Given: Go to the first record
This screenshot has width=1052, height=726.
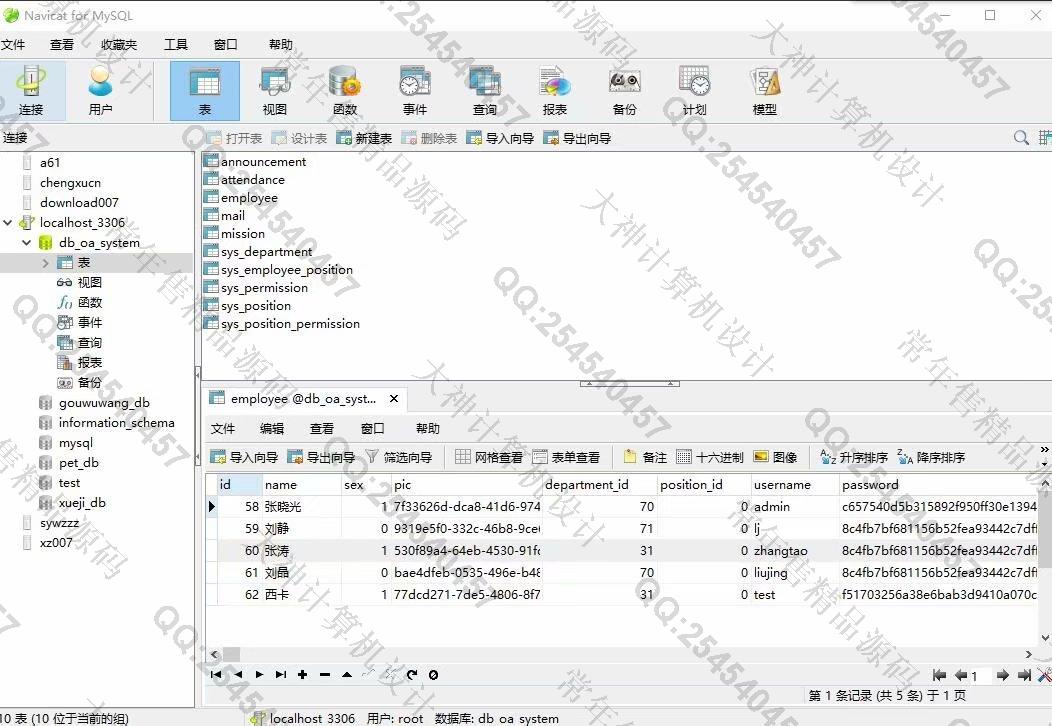Looking at the screenshot, I should (x=216, y=674).
